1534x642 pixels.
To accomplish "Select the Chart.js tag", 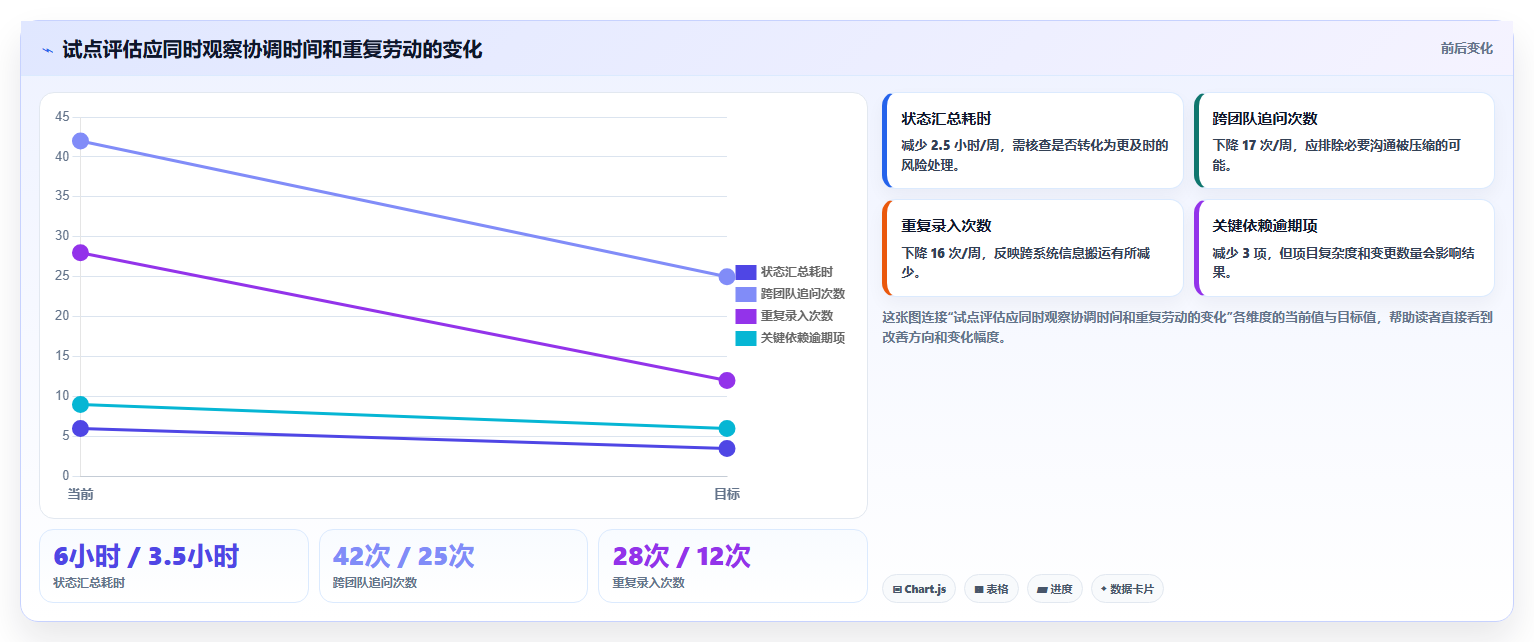I will [919, 589].
